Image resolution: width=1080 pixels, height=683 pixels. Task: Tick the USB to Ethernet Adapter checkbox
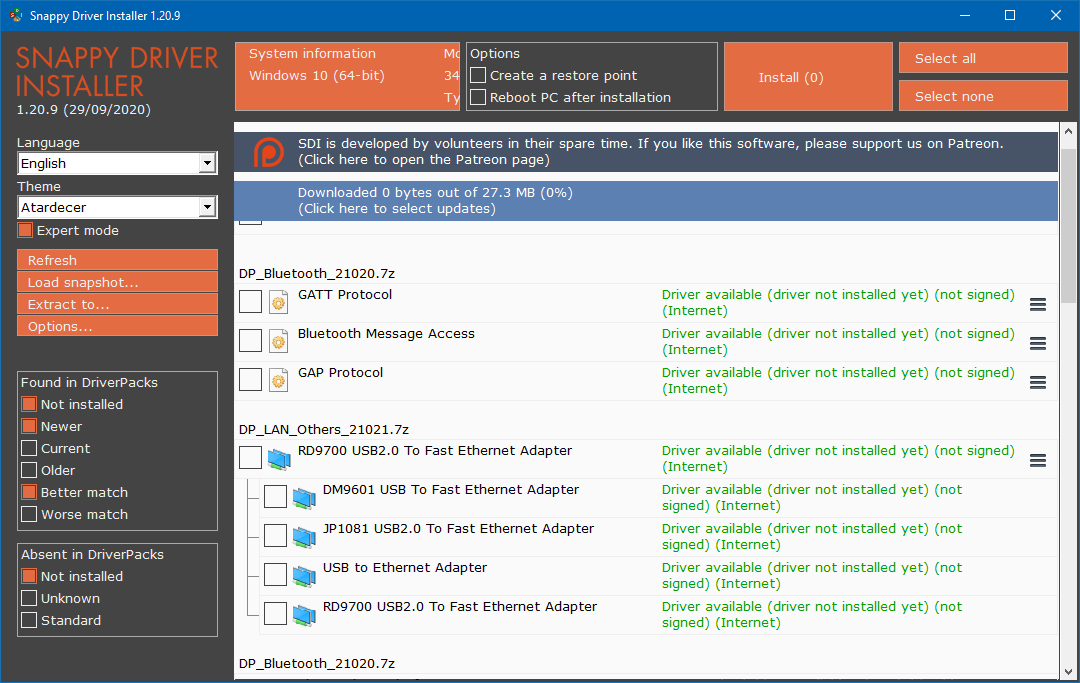coord(276,574)
